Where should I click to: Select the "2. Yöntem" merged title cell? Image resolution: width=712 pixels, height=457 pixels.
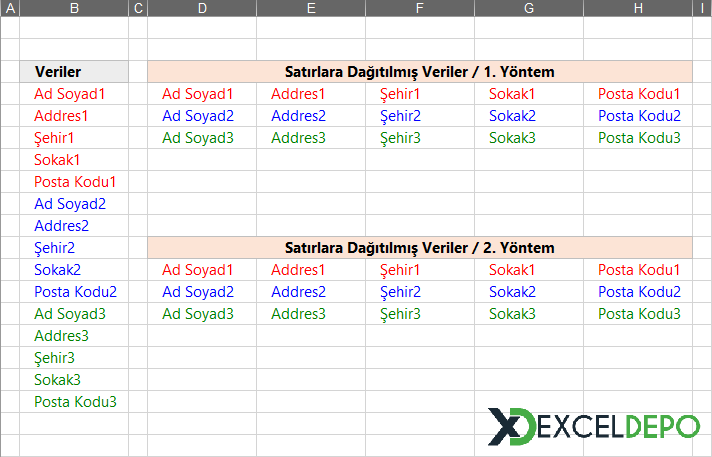click(419, 247)
